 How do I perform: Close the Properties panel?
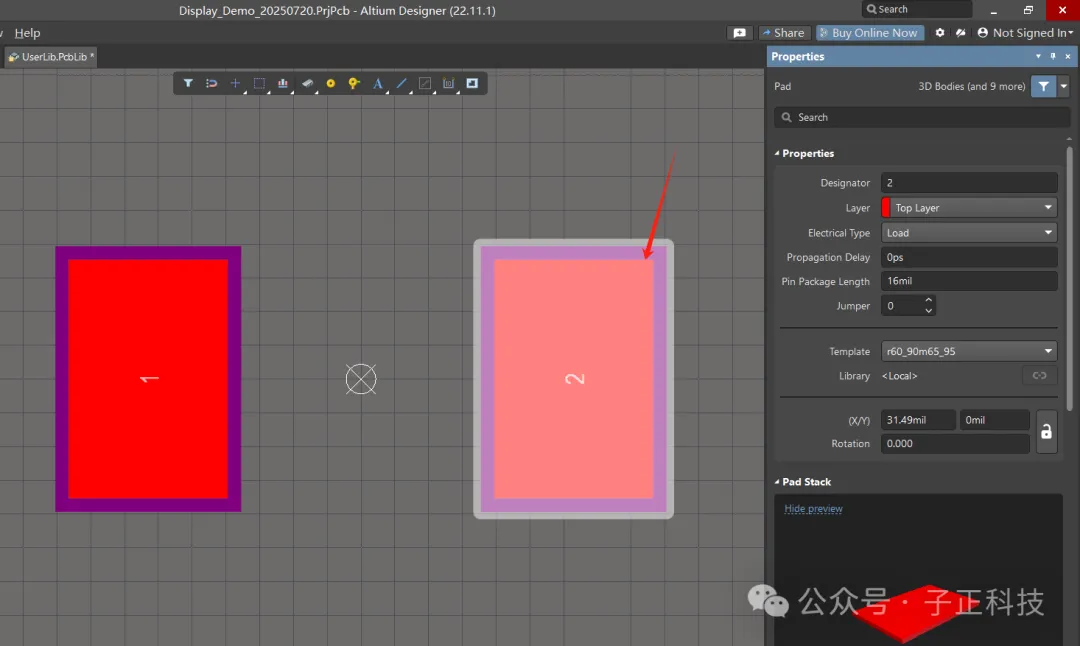click(1068, 56)
